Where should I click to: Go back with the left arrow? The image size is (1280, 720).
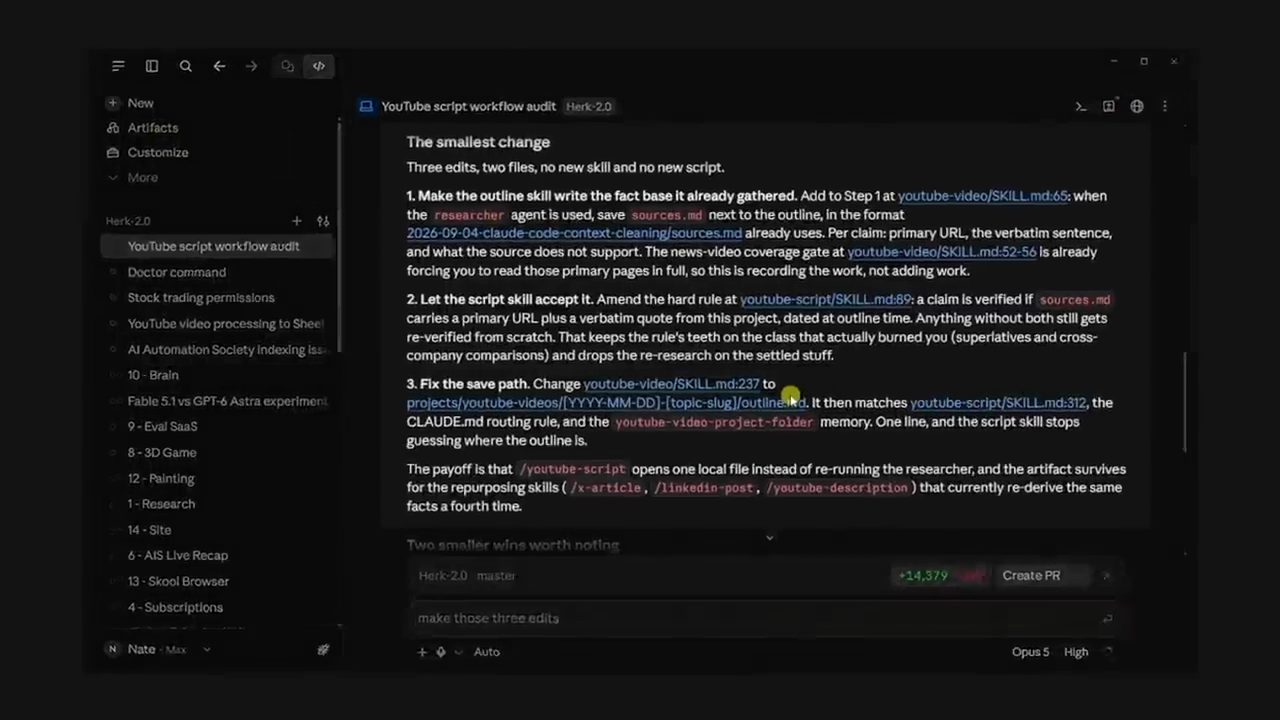click(x=219, y=66)
